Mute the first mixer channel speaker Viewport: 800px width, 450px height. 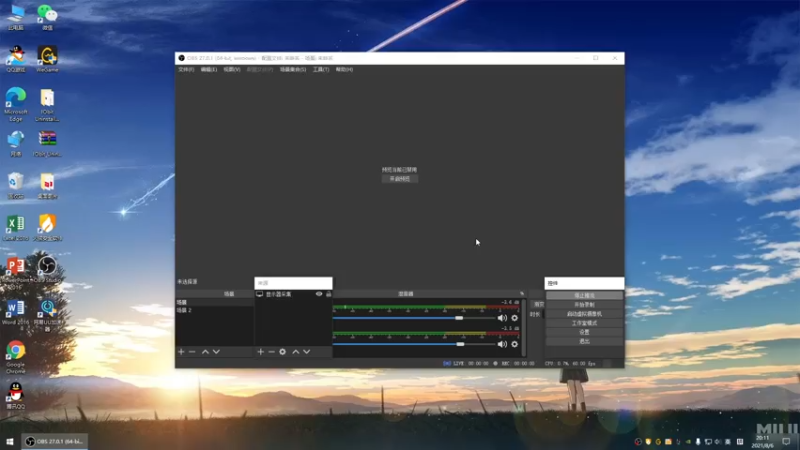503,318
